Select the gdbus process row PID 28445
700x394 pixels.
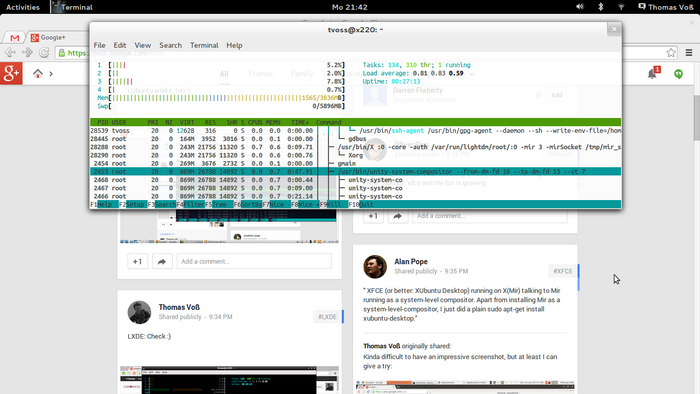pyautogui.click(x=355, y=139)
